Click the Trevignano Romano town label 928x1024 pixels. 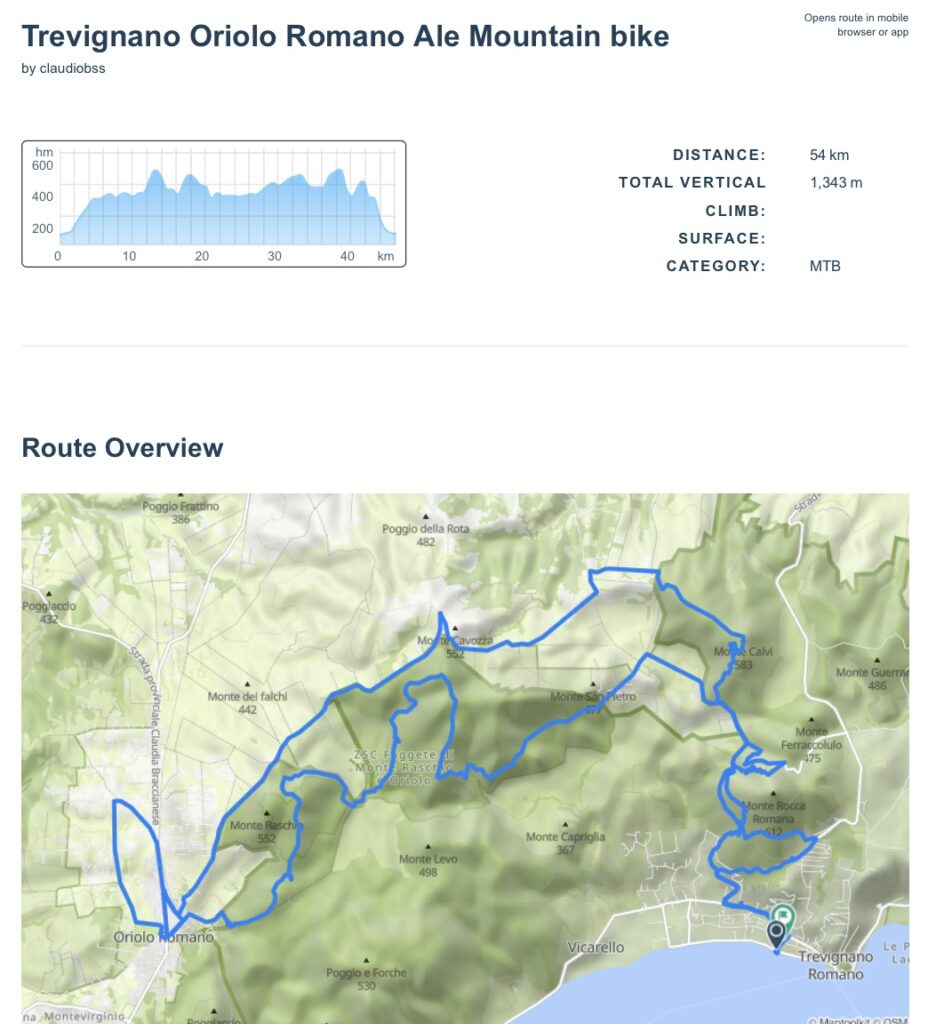(x=835, y=965)
